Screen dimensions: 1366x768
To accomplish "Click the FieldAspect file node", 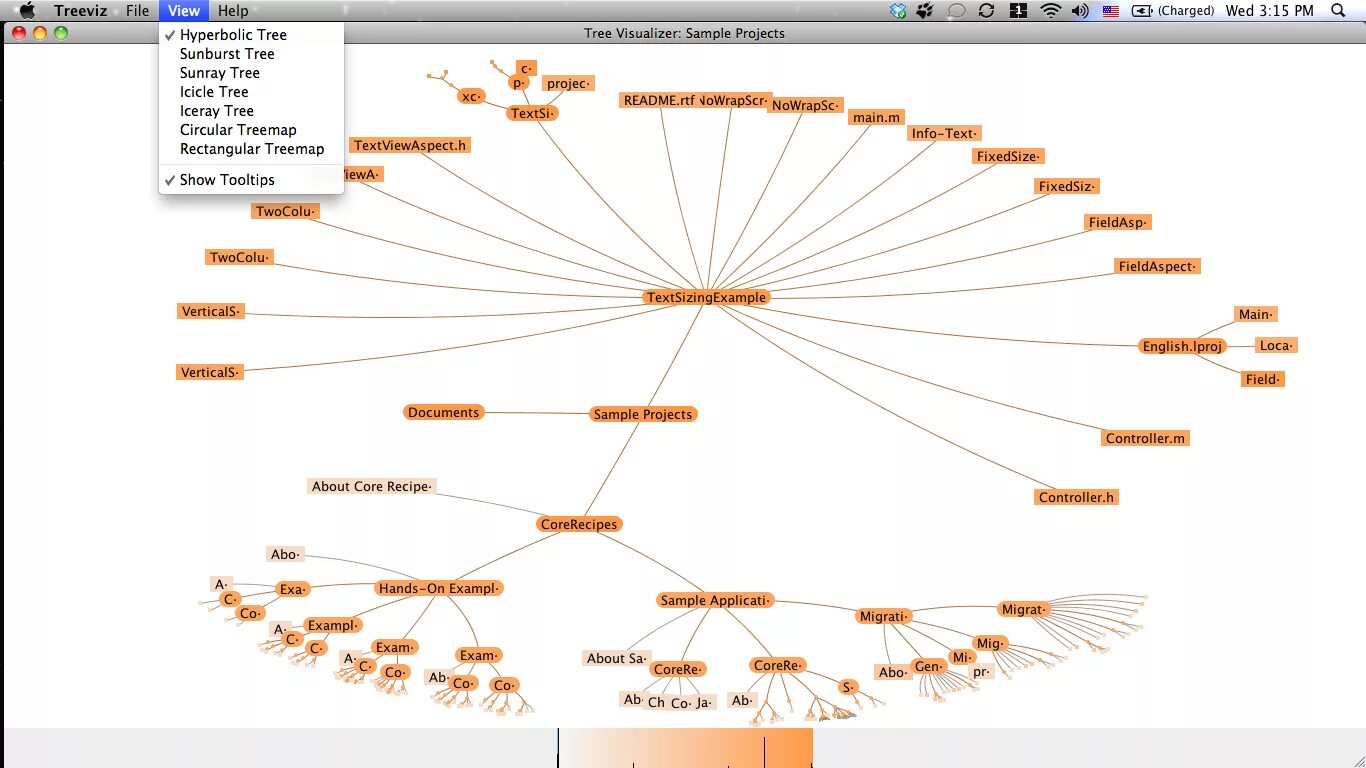I will pos(1157,266).
